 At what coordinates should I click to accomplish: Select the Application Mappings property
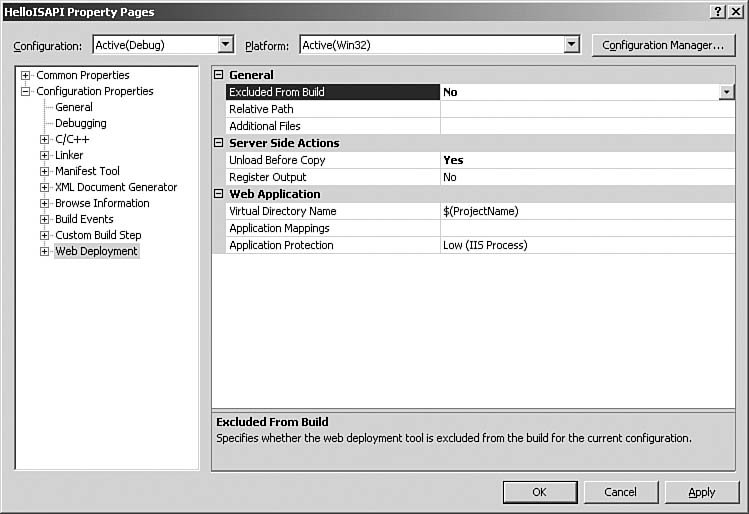[x=332, y=228]
